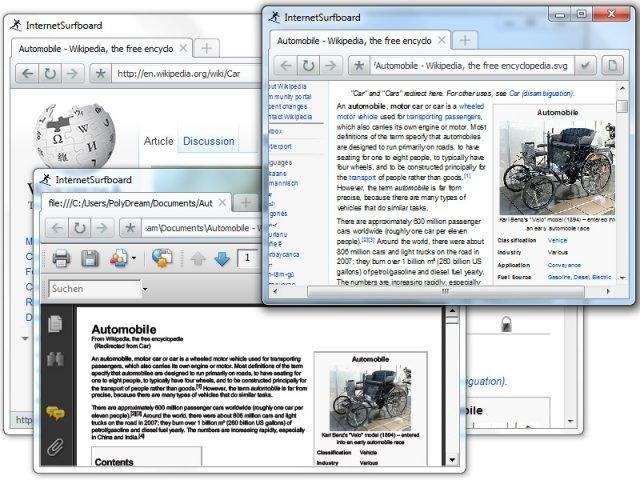Screen dimensions: 640x480
Task: Click PDF viewer scroll down arrow
Action: (452, 460)
